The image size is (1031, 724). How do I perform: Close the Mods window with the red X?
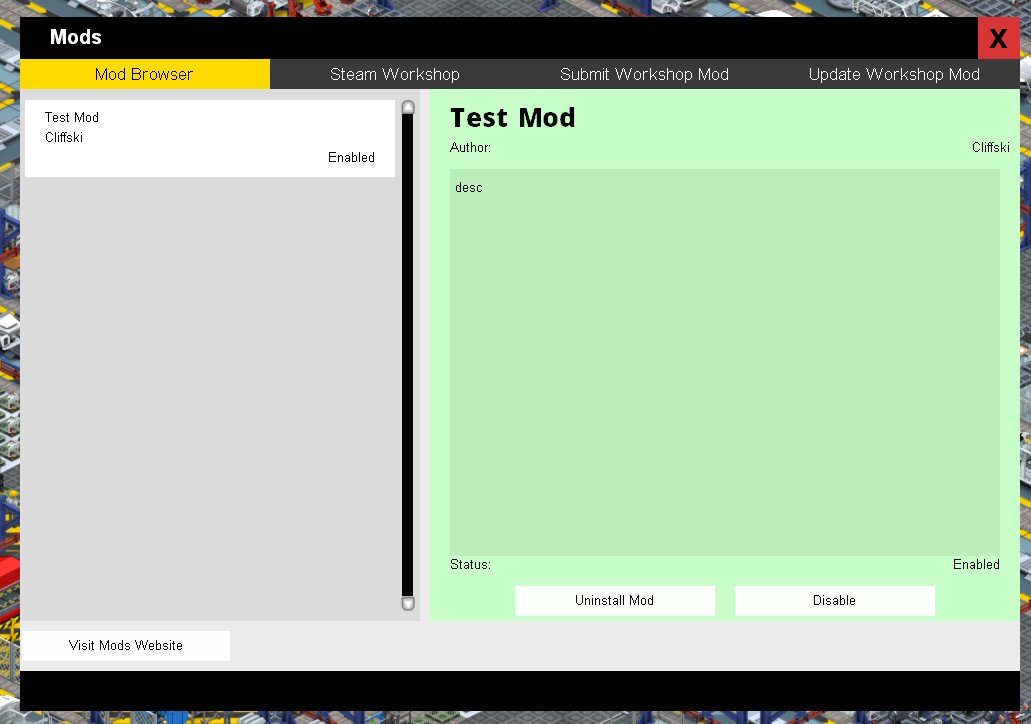point(998,39)
